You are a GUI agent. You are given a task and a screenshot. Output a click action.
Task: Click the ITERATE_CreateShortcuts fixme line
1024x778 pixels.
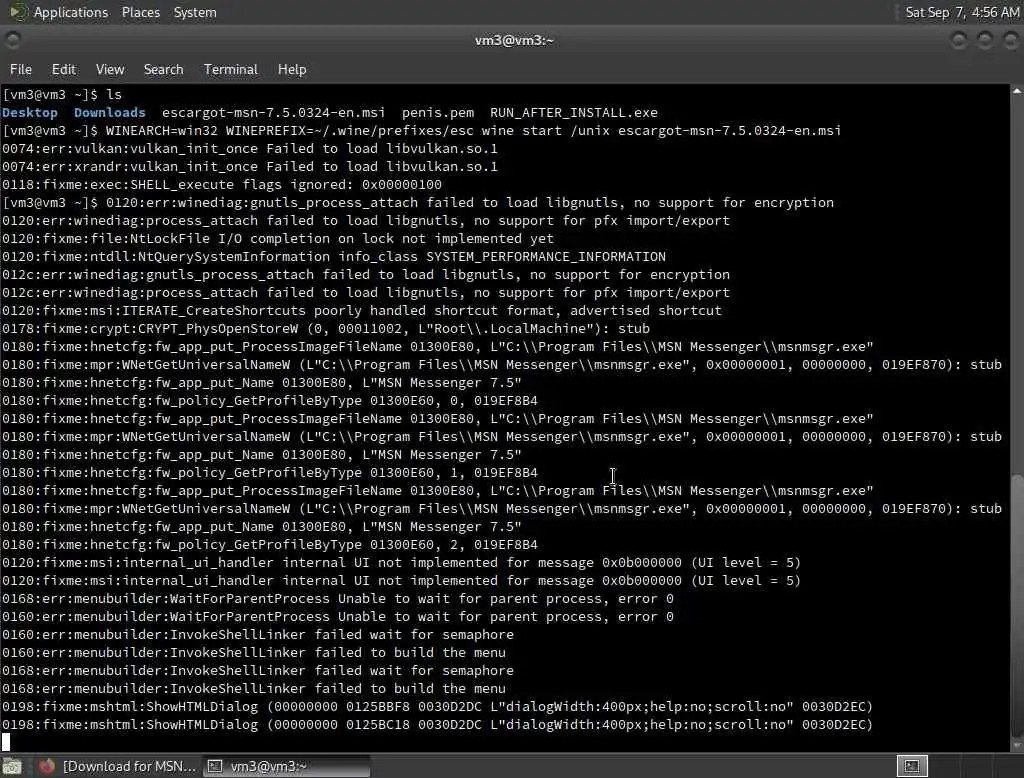click(x=362, y=311)
